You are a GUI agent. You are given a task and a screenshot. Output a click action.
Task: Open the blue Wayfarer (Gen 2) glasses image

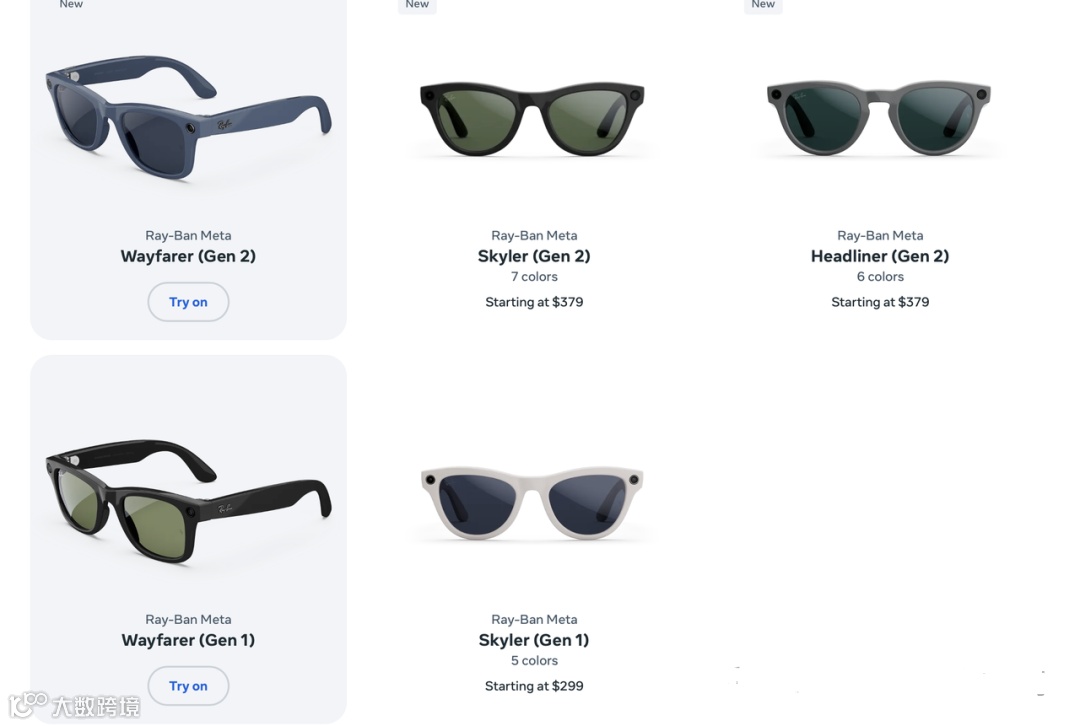188,117
